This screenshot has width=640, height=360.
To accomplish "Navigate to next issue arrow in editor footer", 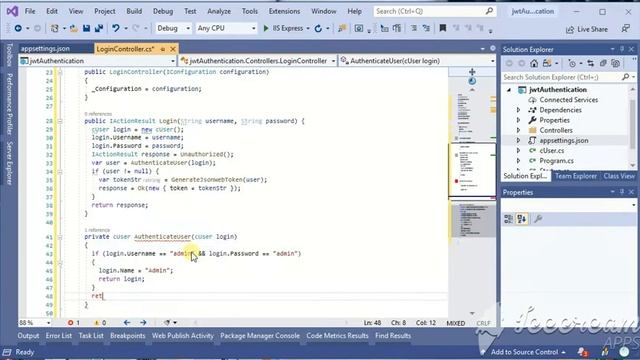I will pos(143,322).
